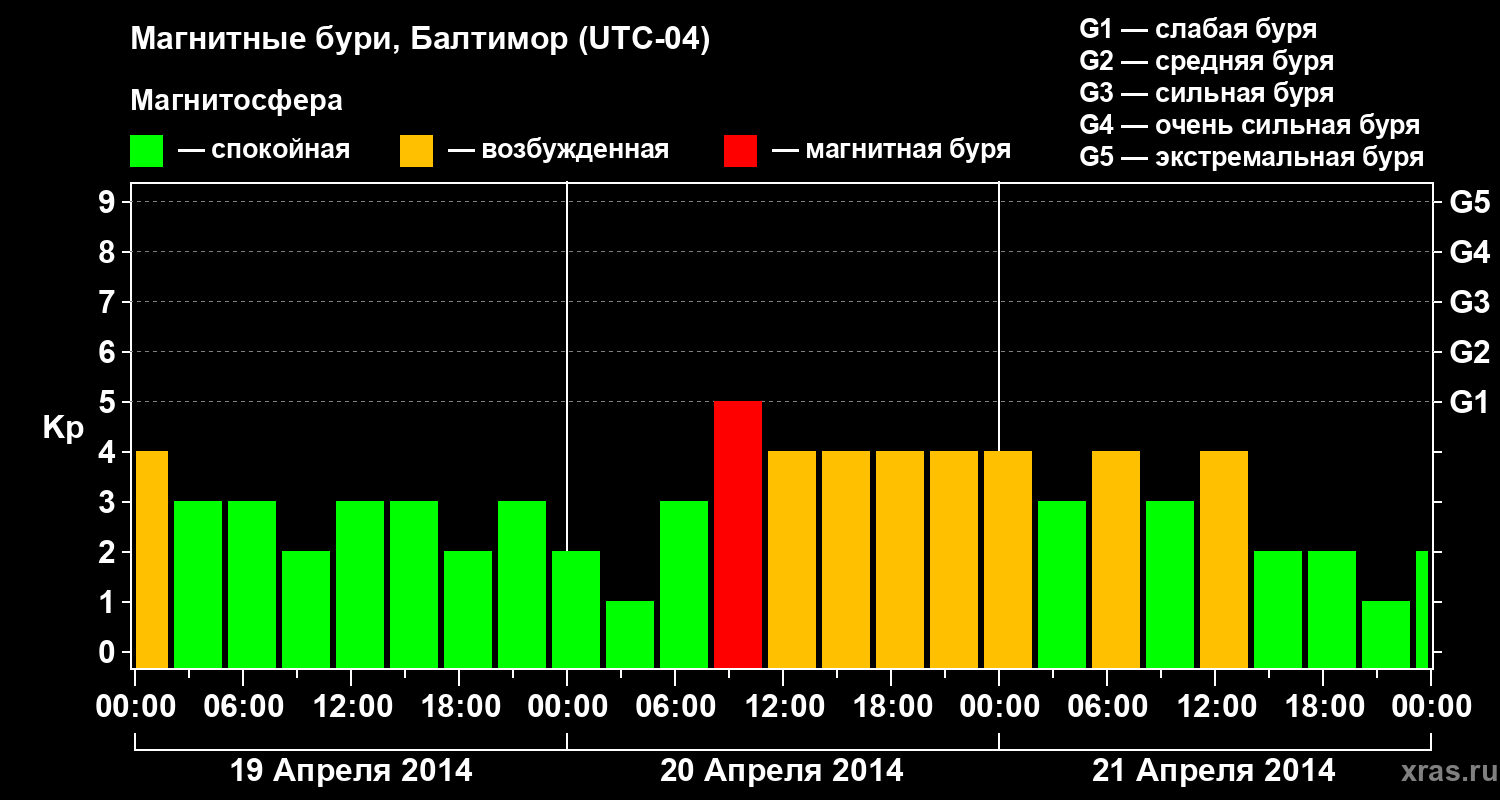Screen dimensions: 1500x800
Task: Select orange bar above 12:00 on 20 Апреля
Action: tap(792, 560)
